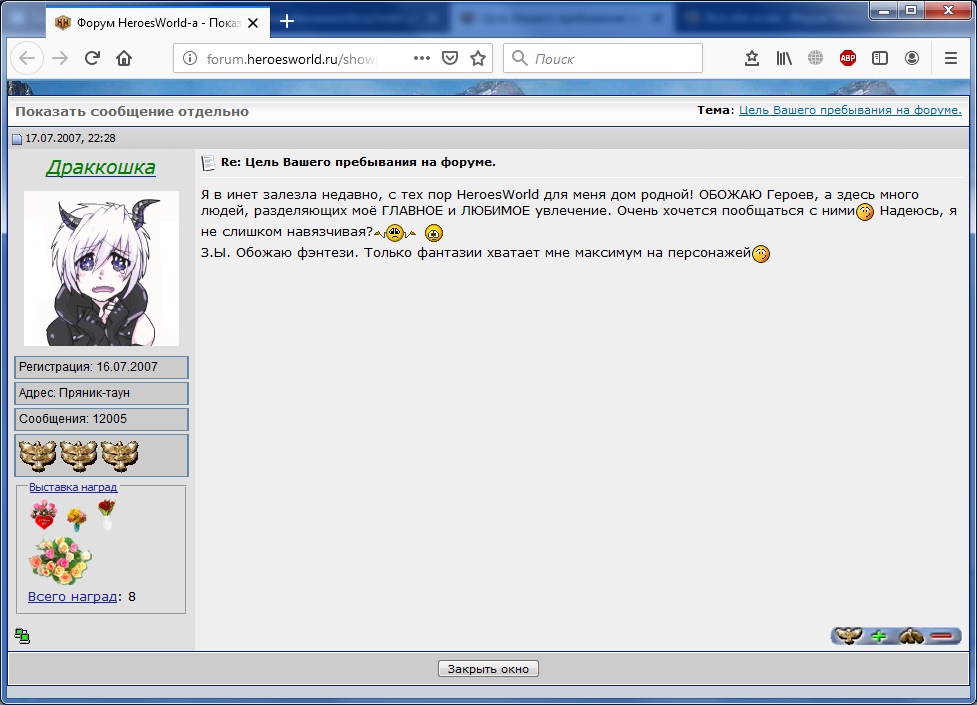Click the Поиск search field
The image size is (977, 705).
pos(610,58)
